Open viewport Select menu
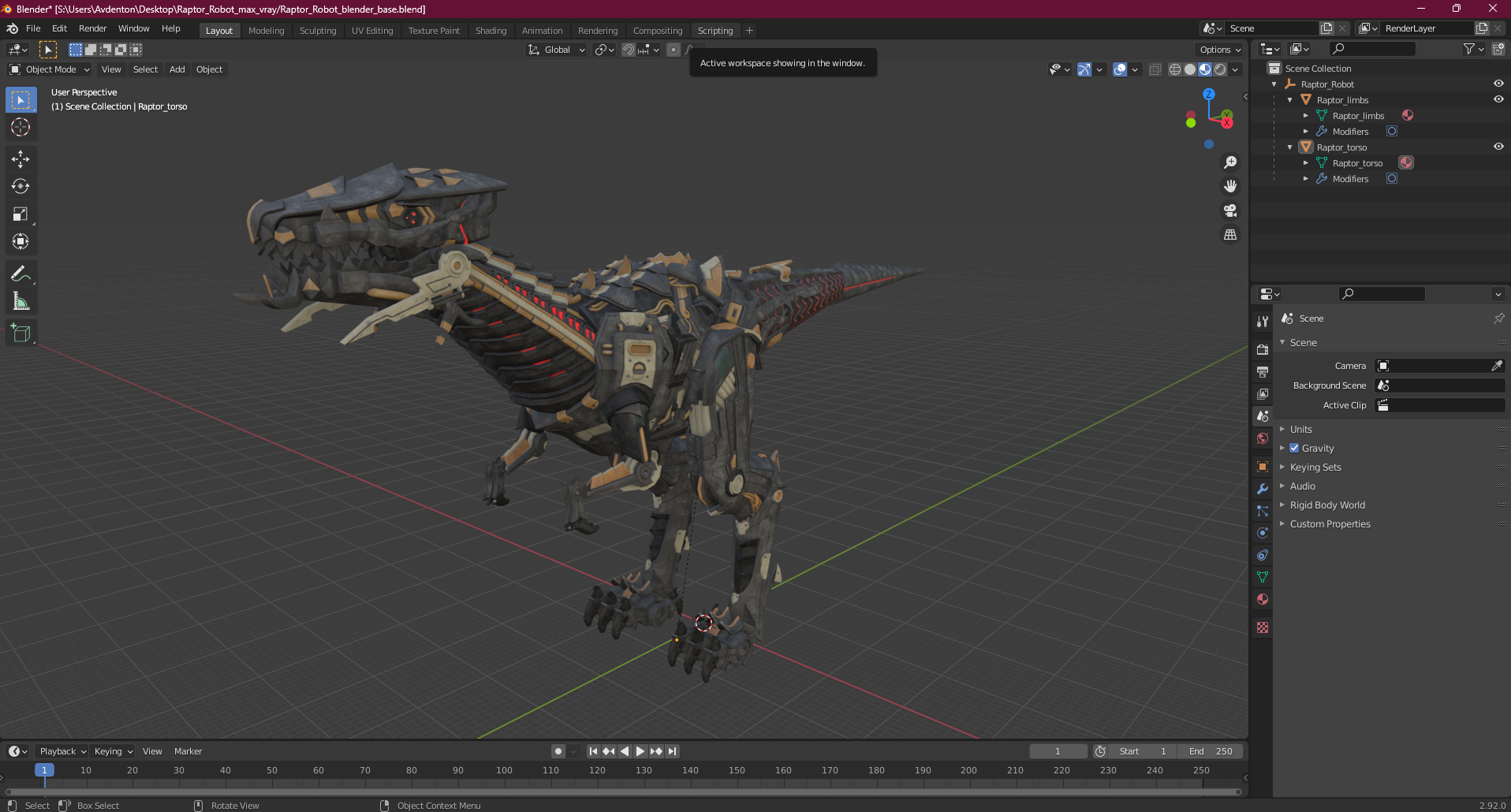 145,69
